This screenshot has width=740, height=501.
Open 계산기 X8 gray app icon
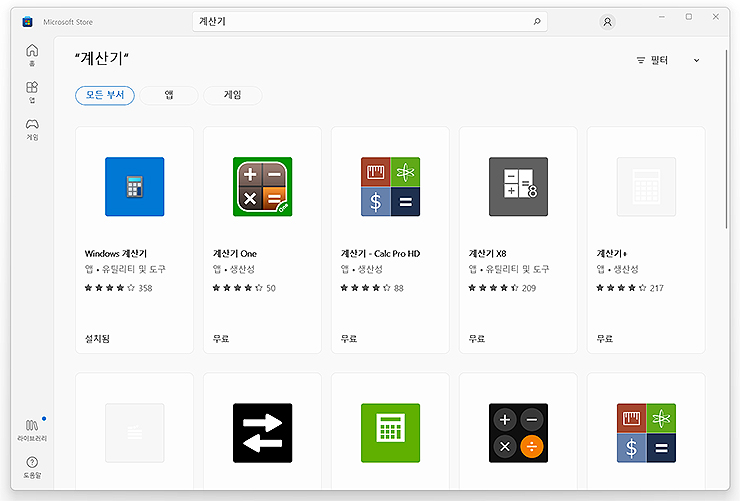coord(518,187)
